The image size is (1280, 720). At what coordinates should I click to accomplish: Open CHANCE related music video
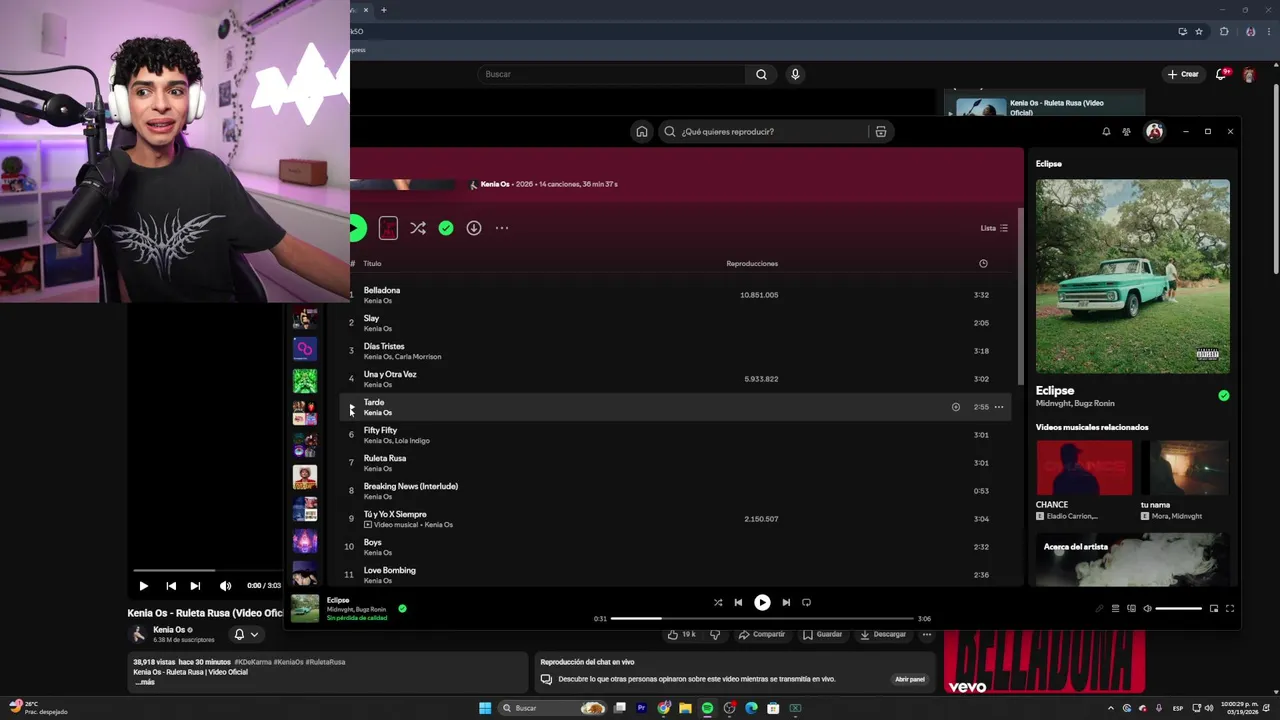coord(1084,468)
